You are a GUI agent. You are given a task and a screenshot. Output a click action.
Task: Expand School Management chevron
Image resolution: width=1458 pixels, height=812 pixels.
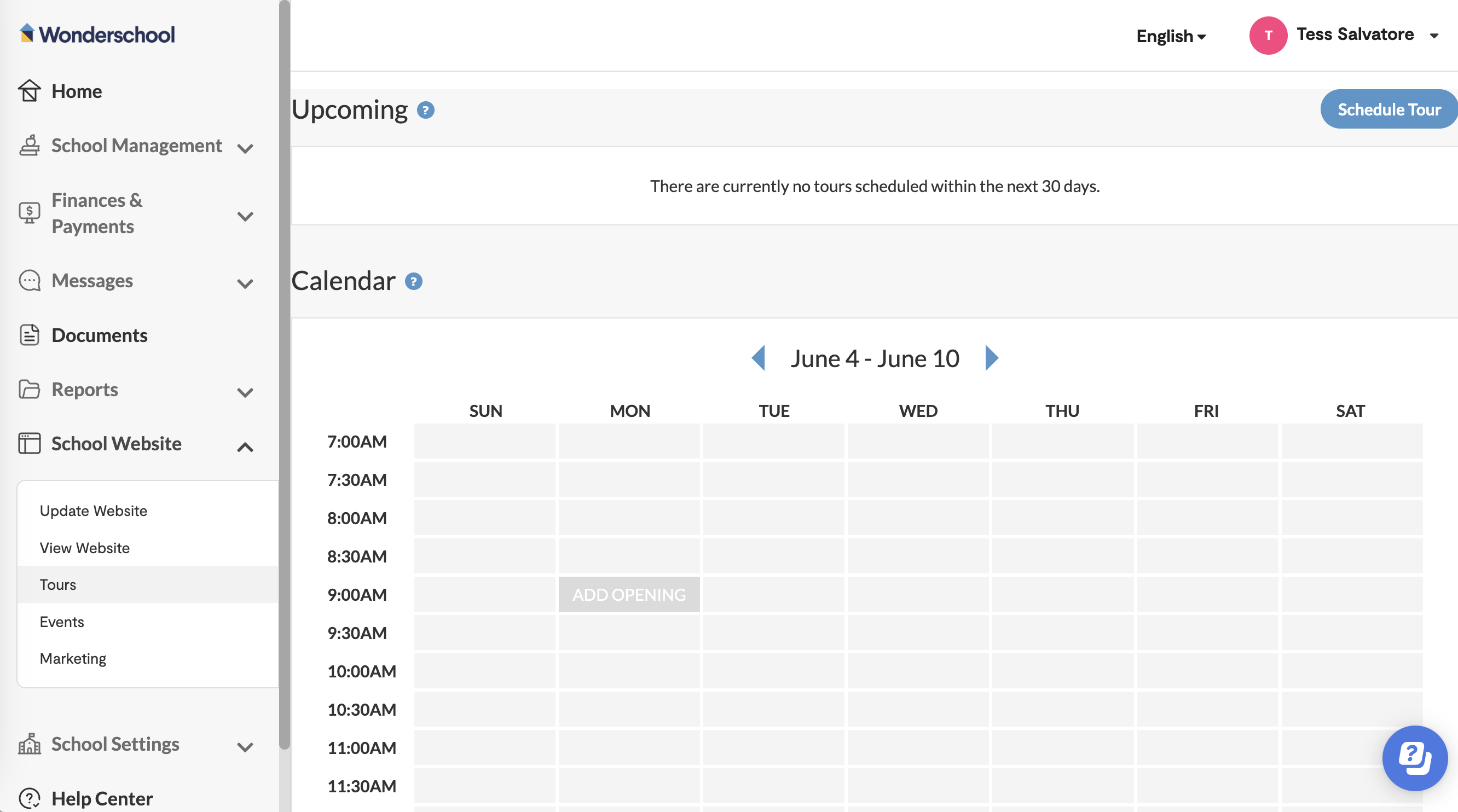[x=245, y=148]
